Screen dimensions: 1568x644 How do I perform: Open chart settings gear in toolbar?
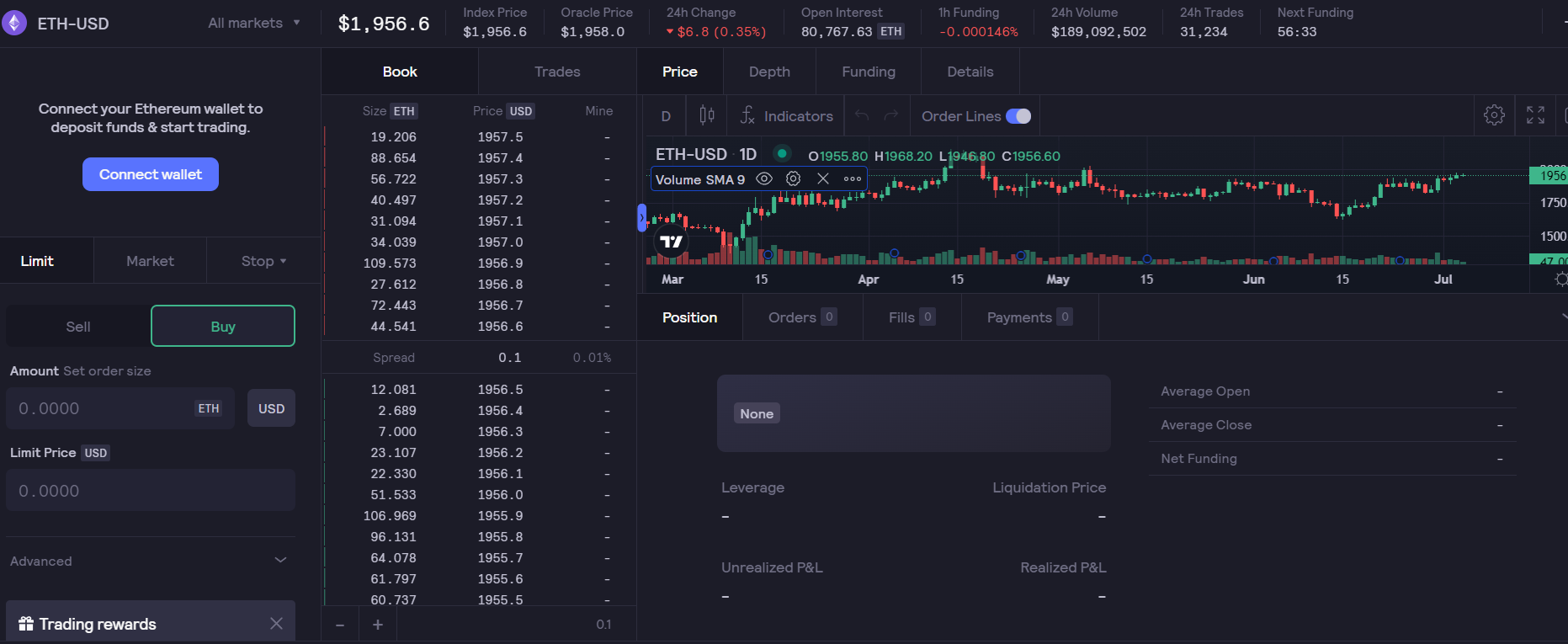1494,115
